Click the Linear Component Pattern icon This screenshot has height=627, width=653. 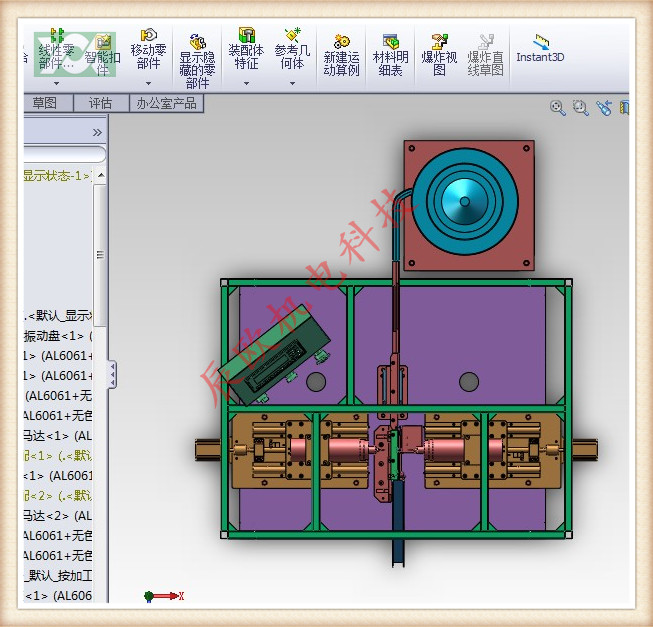[x=56, y=48]
